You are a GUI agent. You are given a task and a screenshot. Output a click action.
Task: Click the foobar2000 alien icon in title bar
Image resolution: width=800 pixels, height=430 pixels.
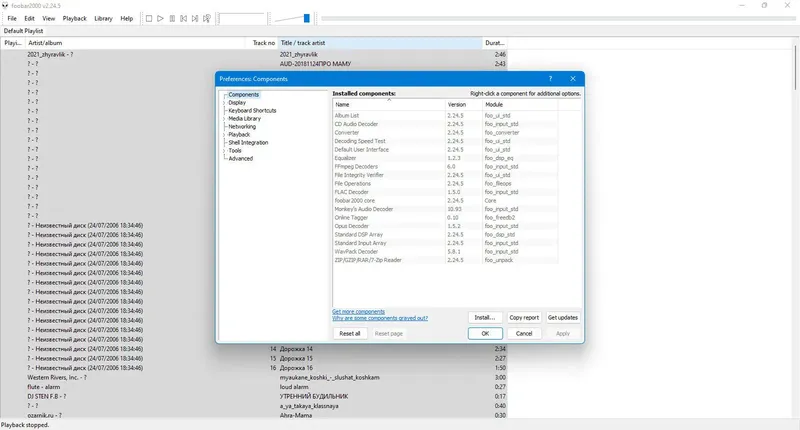coord(5,5)
